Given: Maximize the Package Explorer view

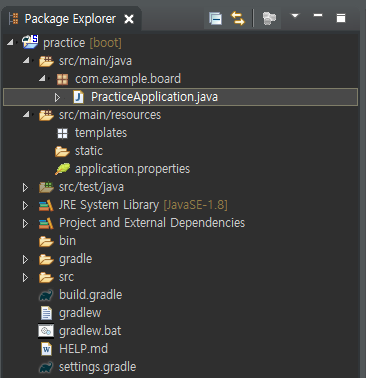Looking at the screenshot, I should 341,18.
